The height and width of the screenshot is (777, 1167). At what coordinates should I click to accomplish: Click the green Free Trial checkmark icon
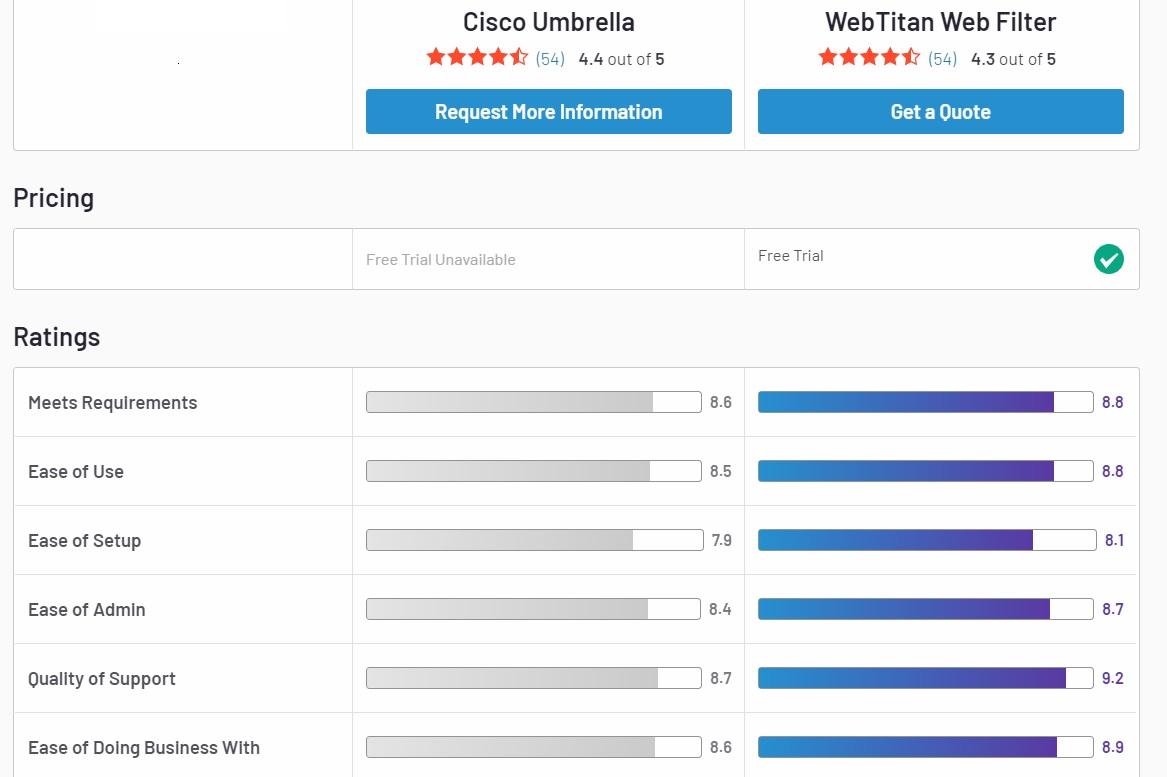(x=1108, y=259)
